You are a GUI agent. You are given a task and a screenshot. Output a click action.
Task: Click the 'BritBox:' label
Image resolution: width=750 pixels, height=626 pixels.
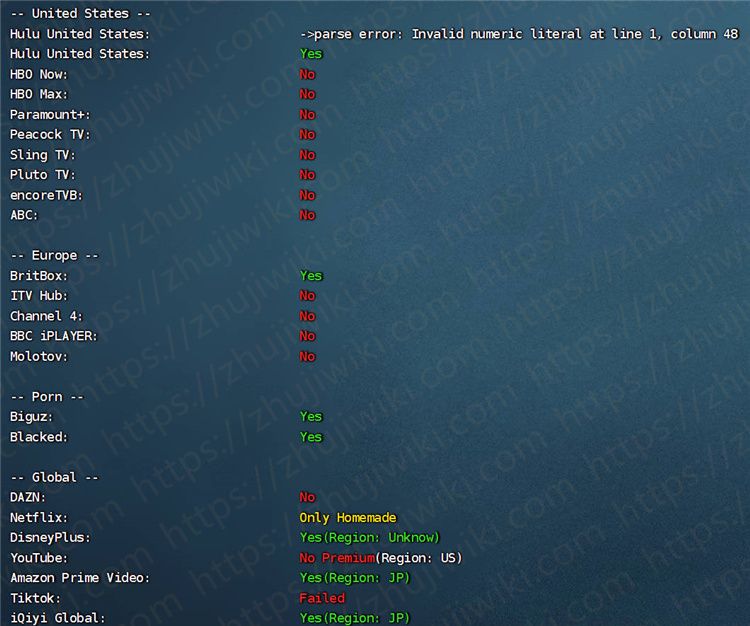point(39,276)
